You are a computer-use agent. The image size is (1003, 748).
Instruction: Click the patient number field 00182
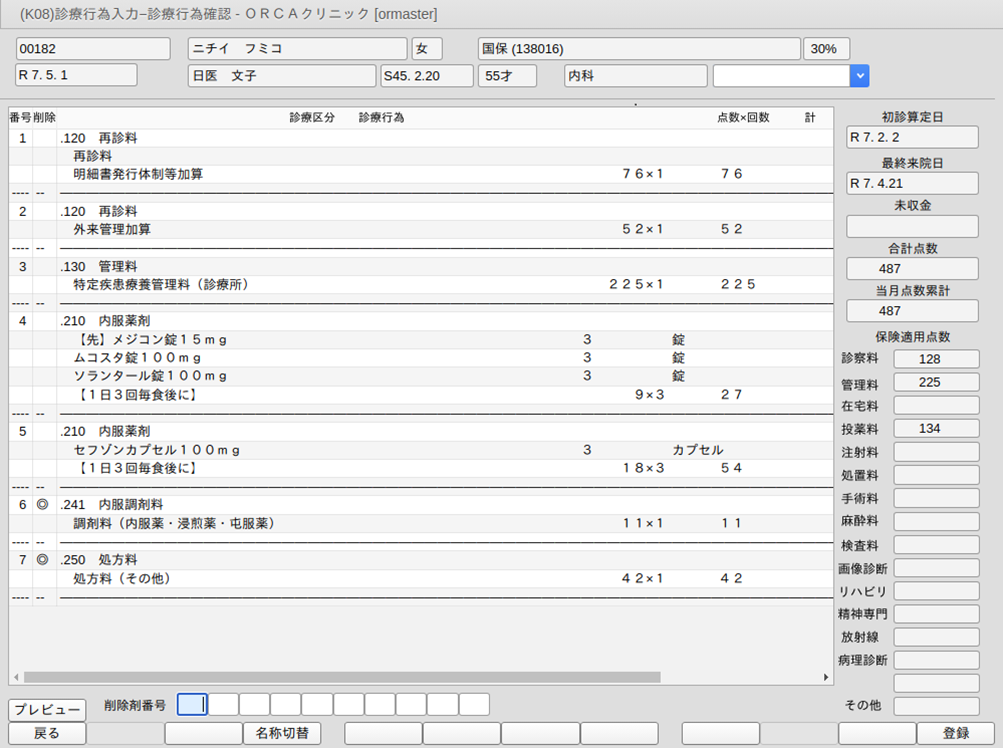click(x=78, y=49)
